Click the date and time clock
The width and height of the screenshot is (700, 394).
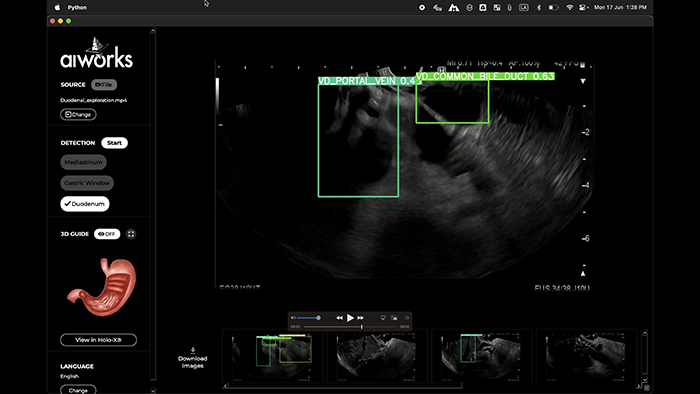point(620,8)
